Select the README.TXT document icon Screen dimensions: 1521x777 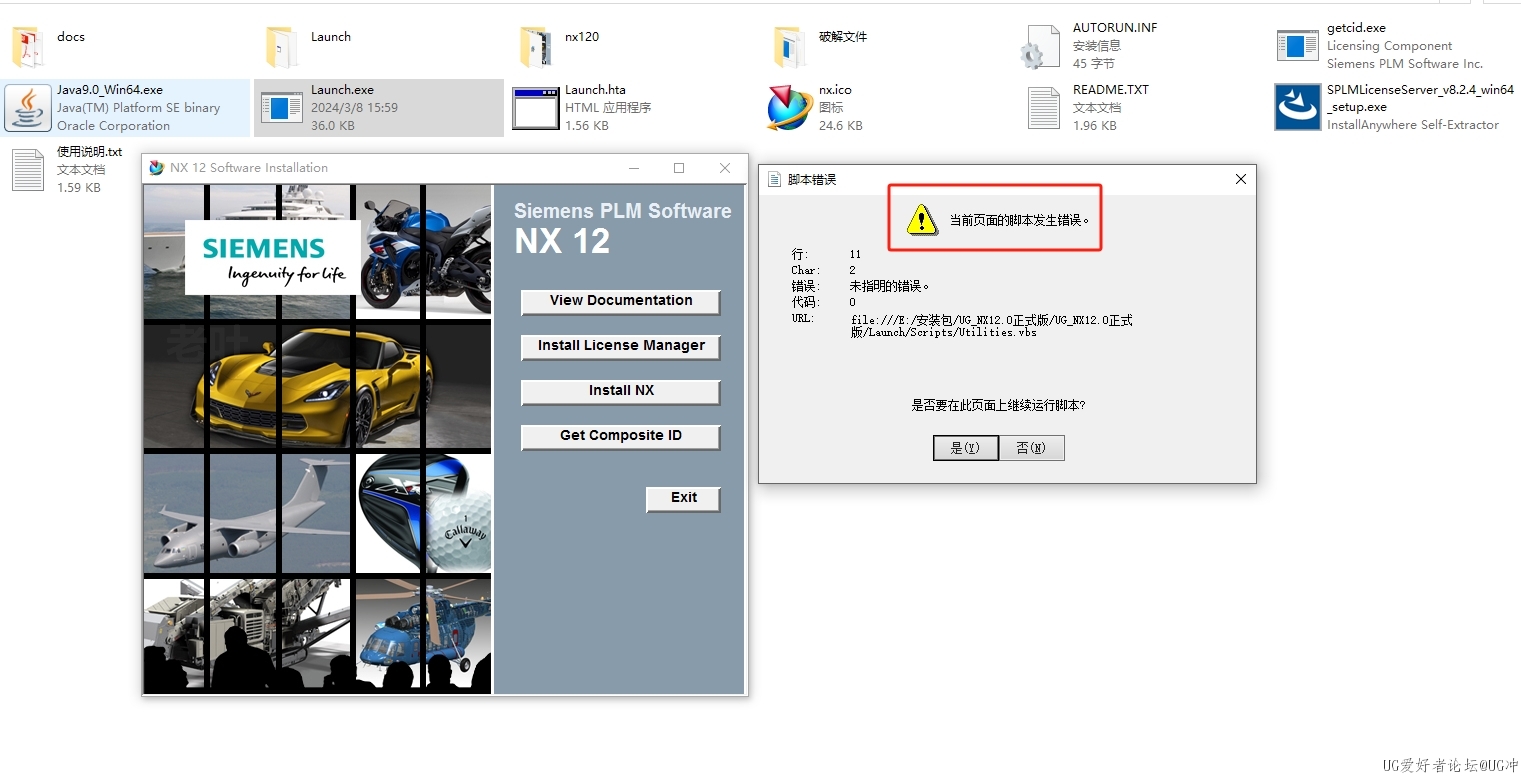pyautogui.click(x=1043, y=108)
